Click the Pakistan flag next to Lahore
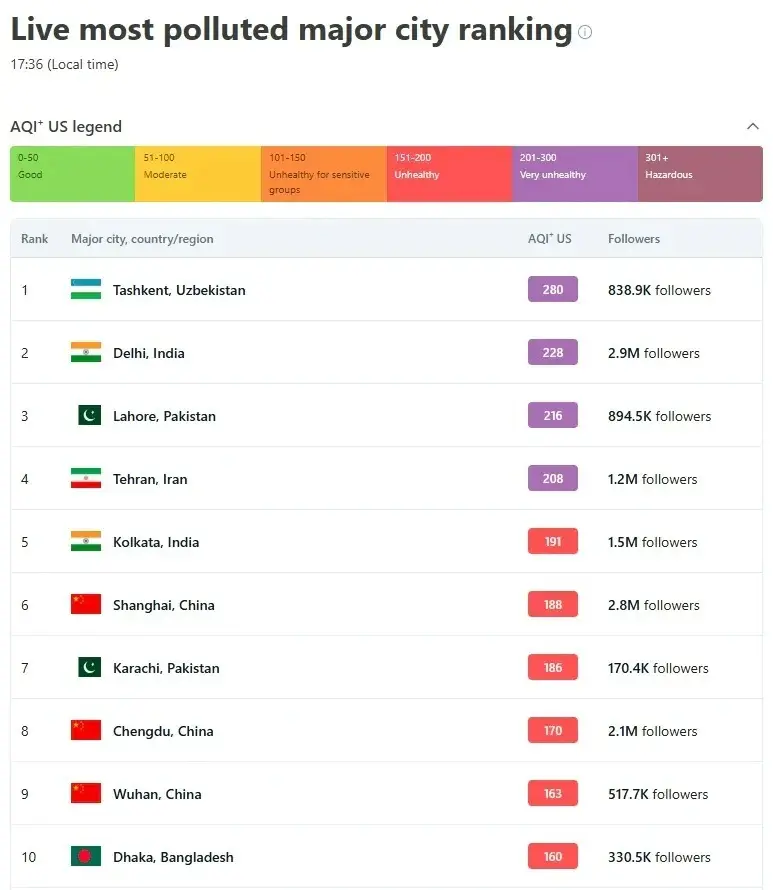773x890 pixels. pos(90,416)
